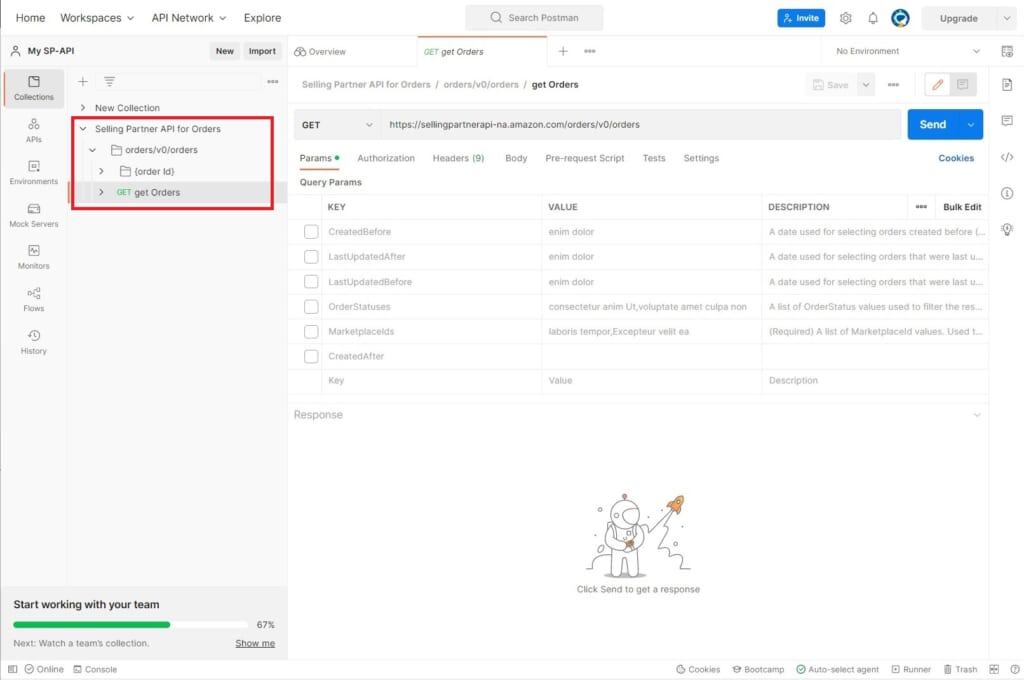
Task: Switch to the Authorization tab
Action: tap(386, 158)
